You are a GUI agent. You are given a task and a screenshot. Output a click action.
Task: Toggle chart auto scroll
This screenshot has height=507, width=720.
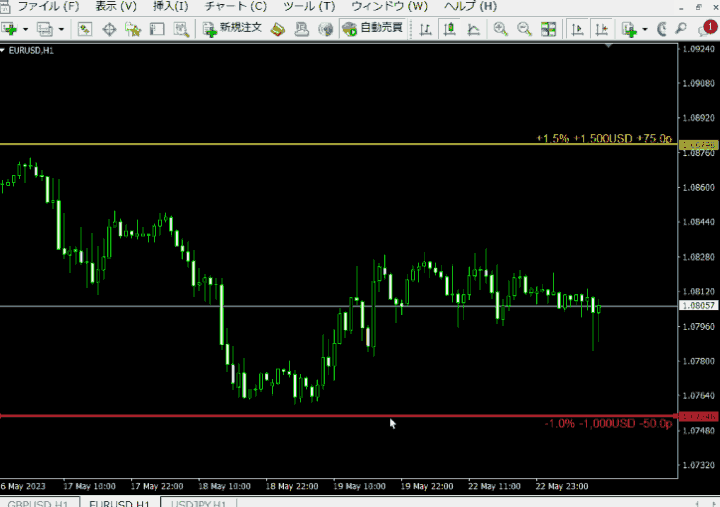[577, 29]
